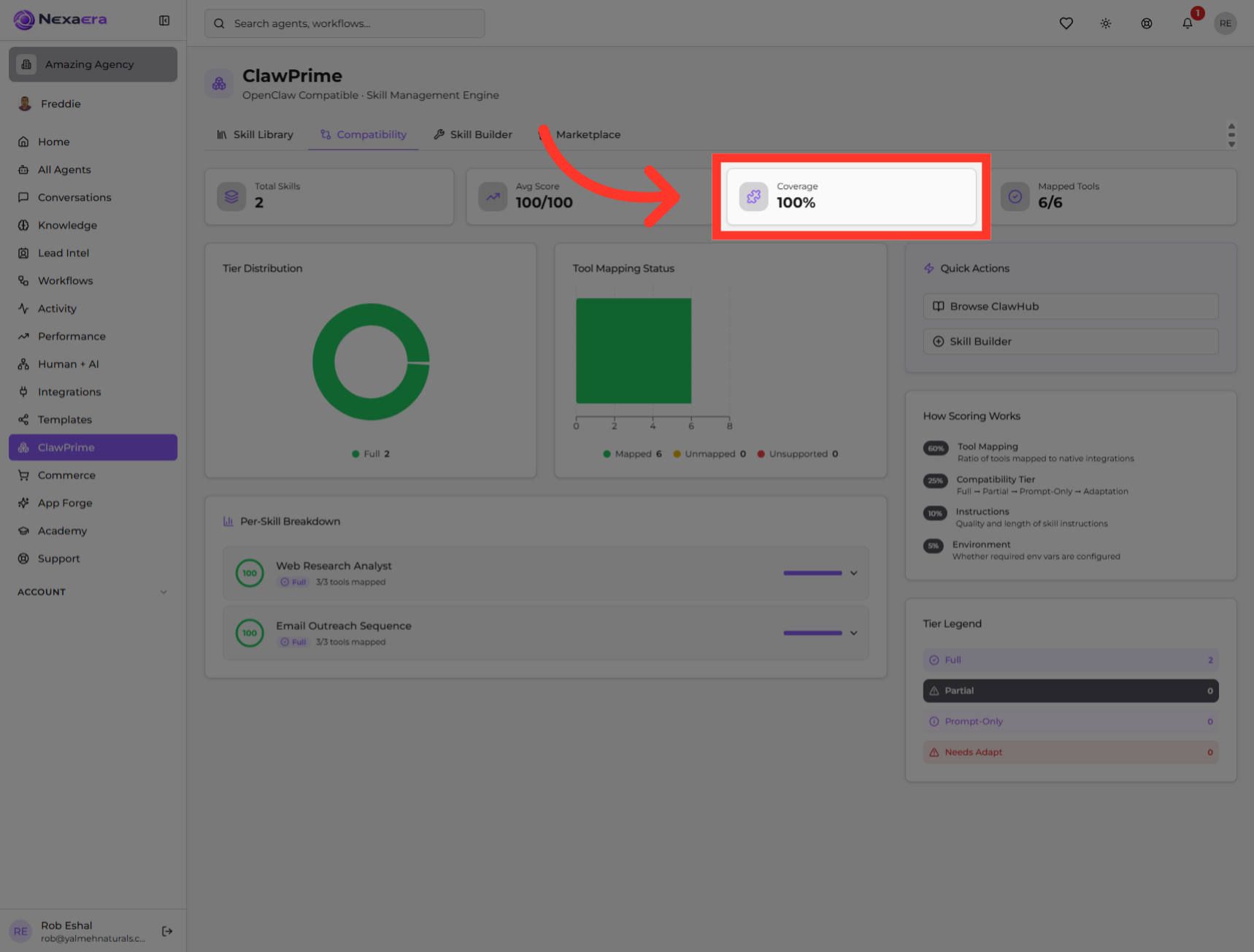Toggle Mapped legend in chart
Screen dimensions: 1254x952
(x=632, y=454)
